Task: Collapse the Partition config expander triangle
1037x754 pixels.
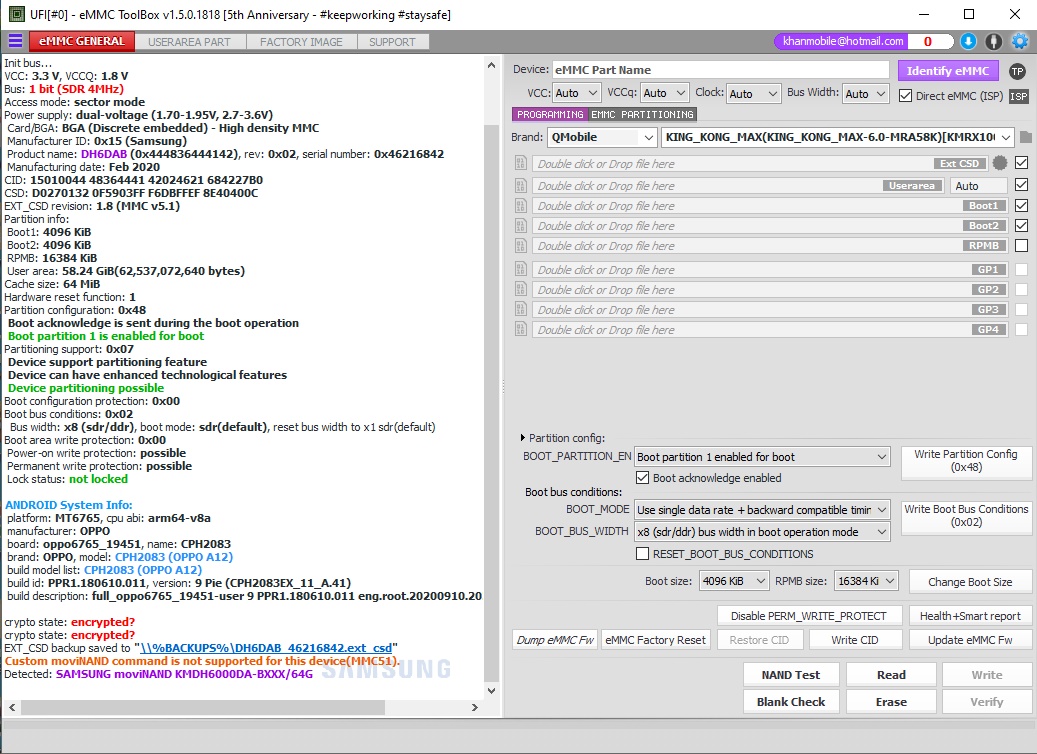Action: coord(522,438)
